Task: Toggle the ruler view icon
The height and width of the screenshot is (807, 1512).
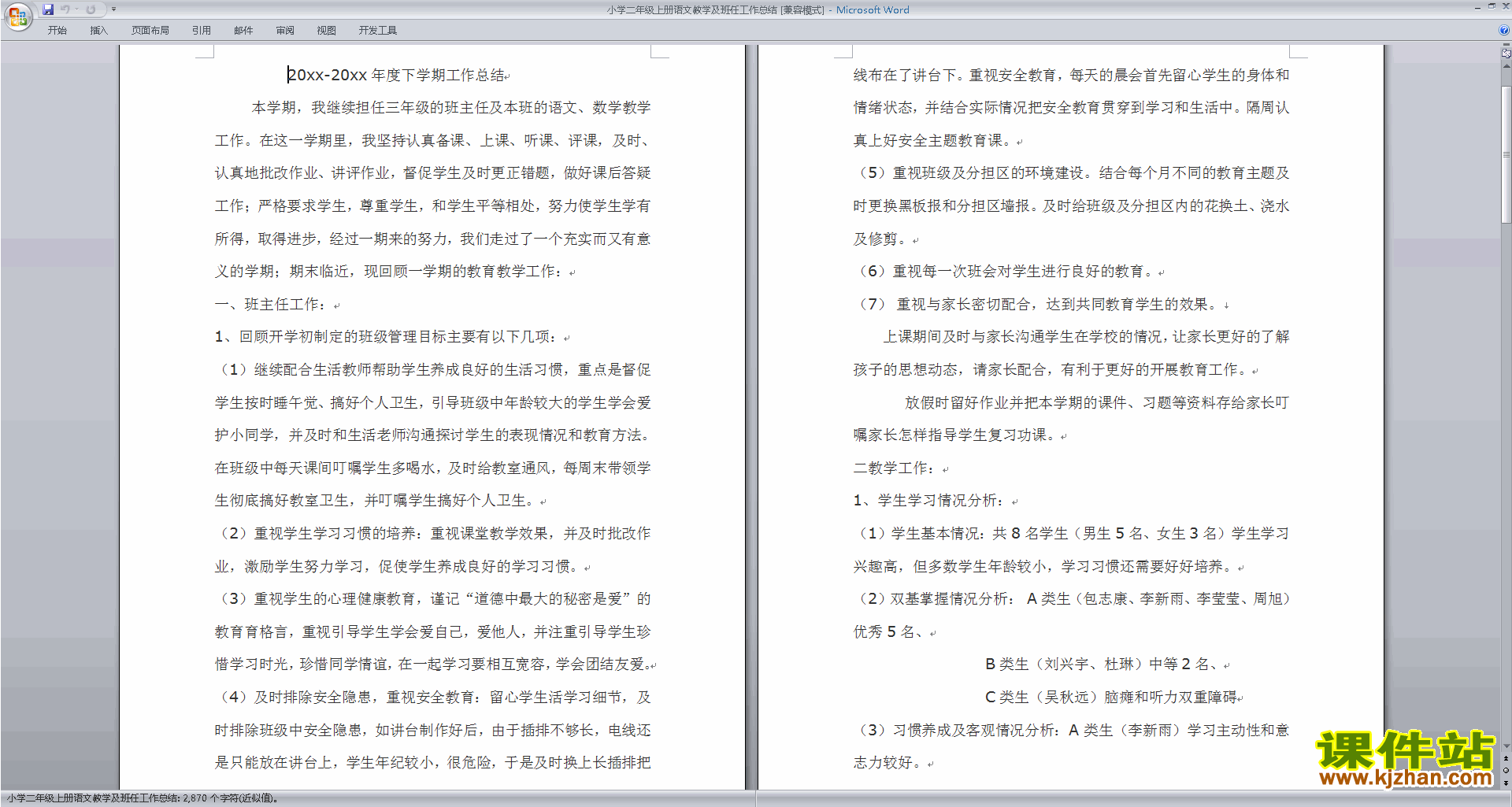Action: 1506,53
